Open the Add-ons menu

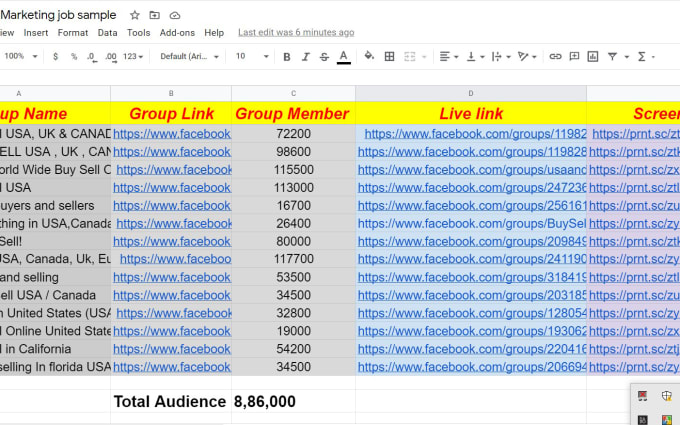click(x=177, y=33)
